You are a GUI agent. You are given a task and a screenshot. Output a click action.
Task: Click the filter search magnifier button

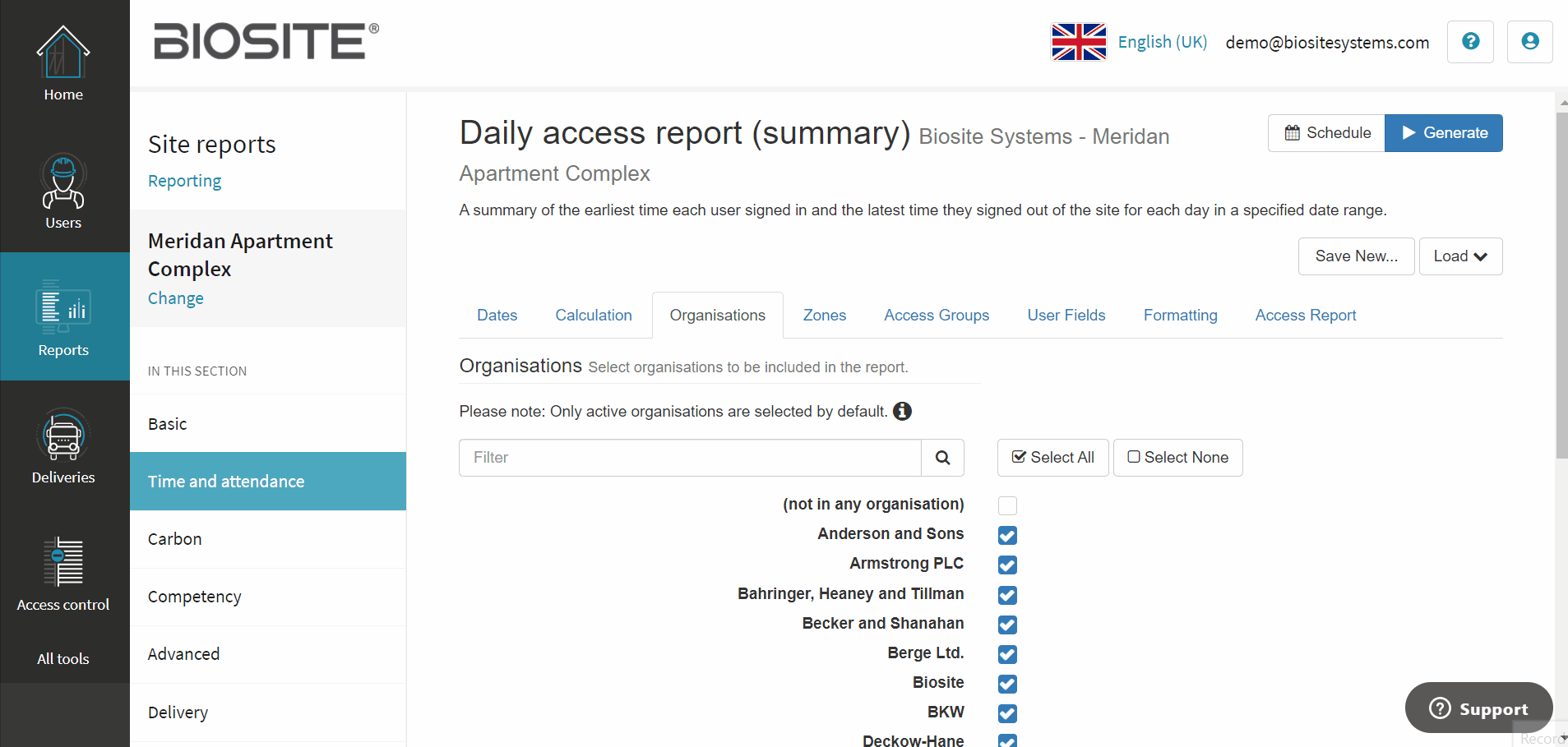coord(942,458)
